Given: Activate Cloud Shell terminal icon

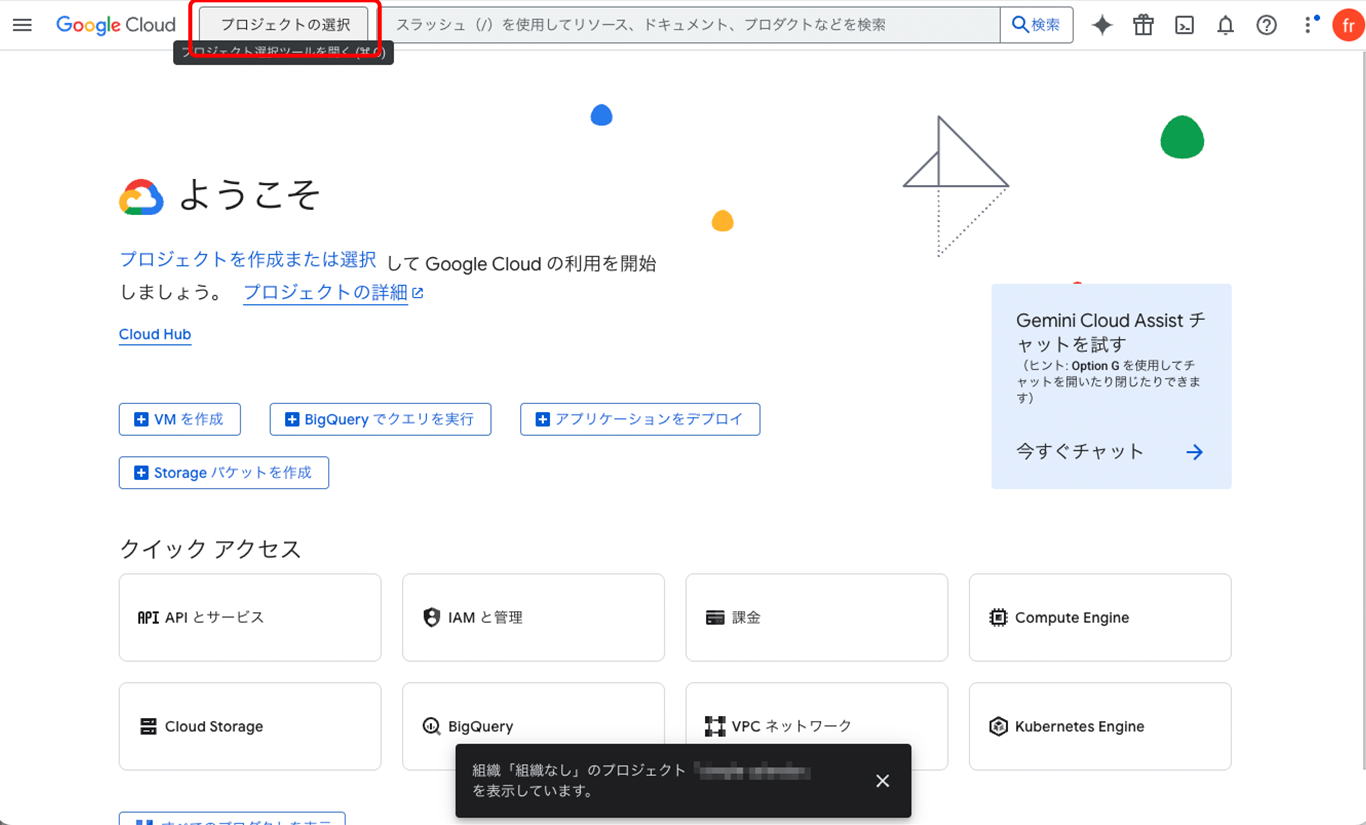Looking at the screenshot, I should [x=1184, y=25].
